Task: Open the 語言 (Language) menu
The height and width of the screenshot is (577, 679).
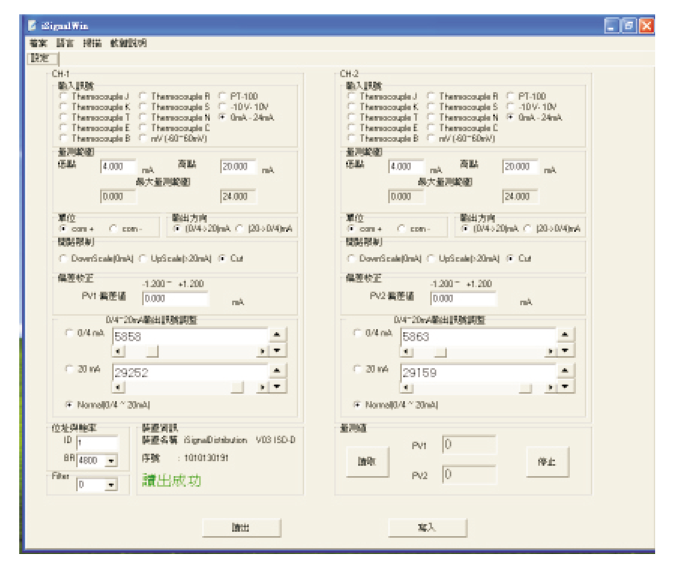Action: (x=65, y=43)
